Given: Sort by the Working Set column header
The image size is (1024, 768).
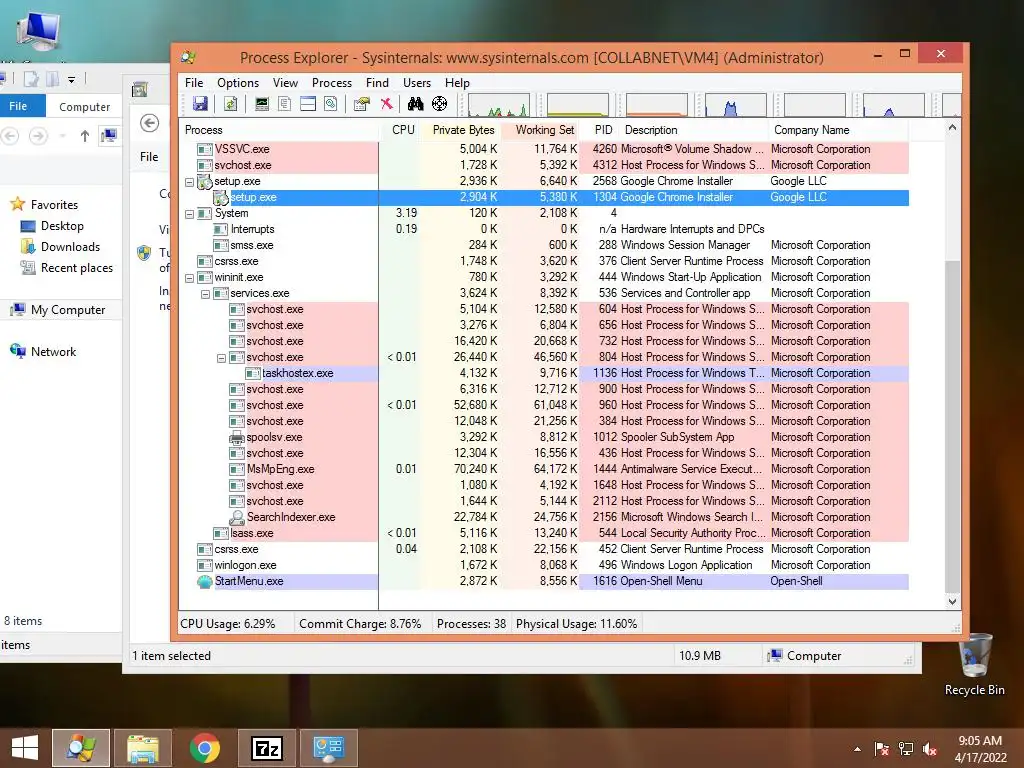Looking at the screenshot, I should point(541,130).
